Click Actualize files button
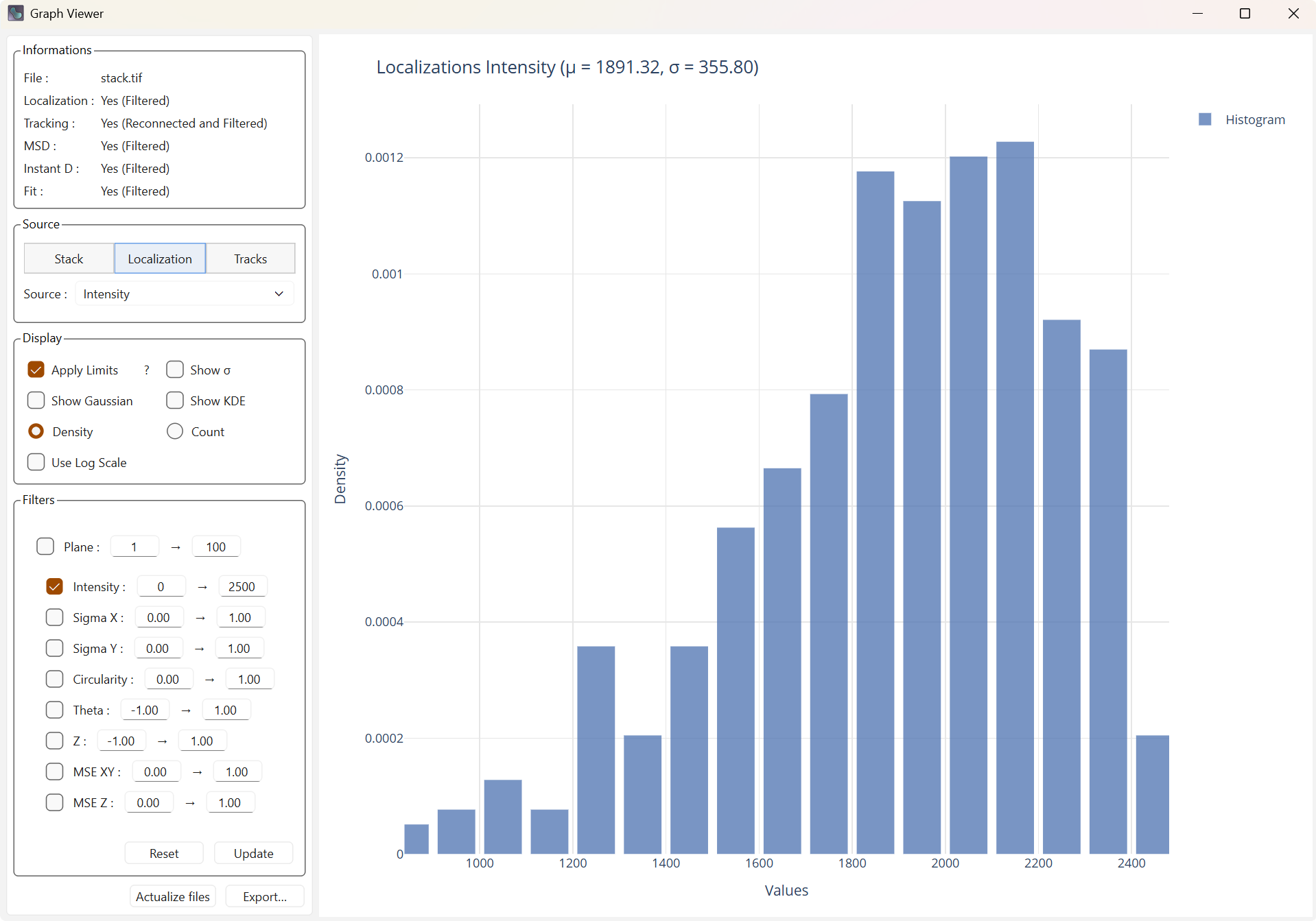The image size is (1316, 921). coord(172,896)
